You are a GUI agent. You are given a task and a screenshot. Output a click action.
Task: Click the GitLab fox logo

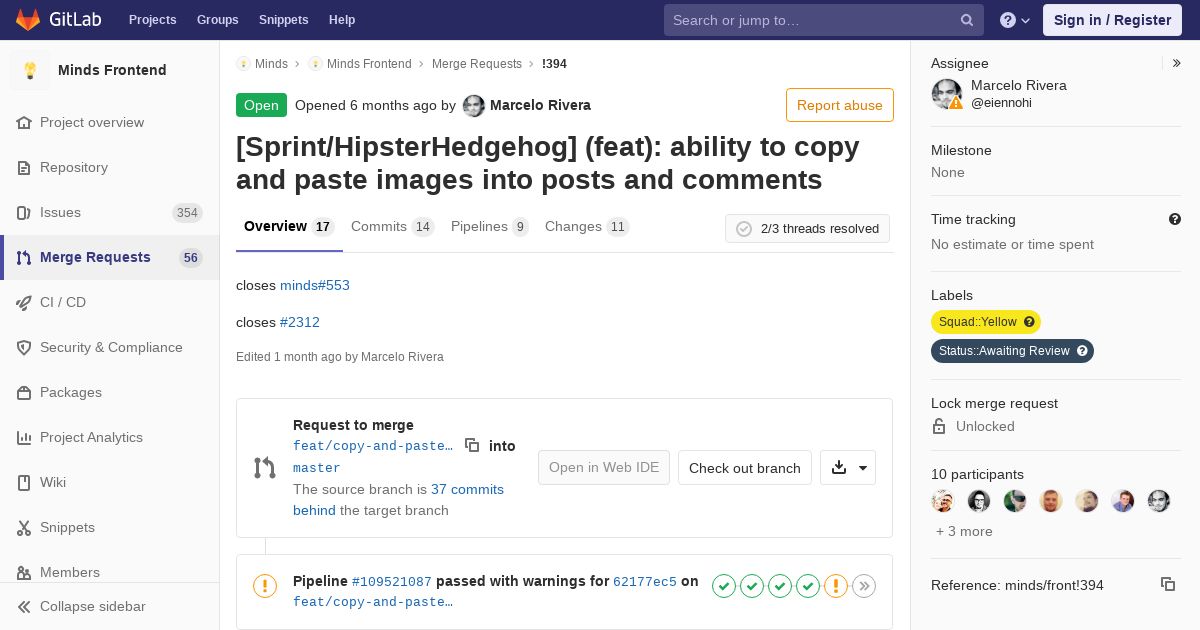(x=28, y=20)
